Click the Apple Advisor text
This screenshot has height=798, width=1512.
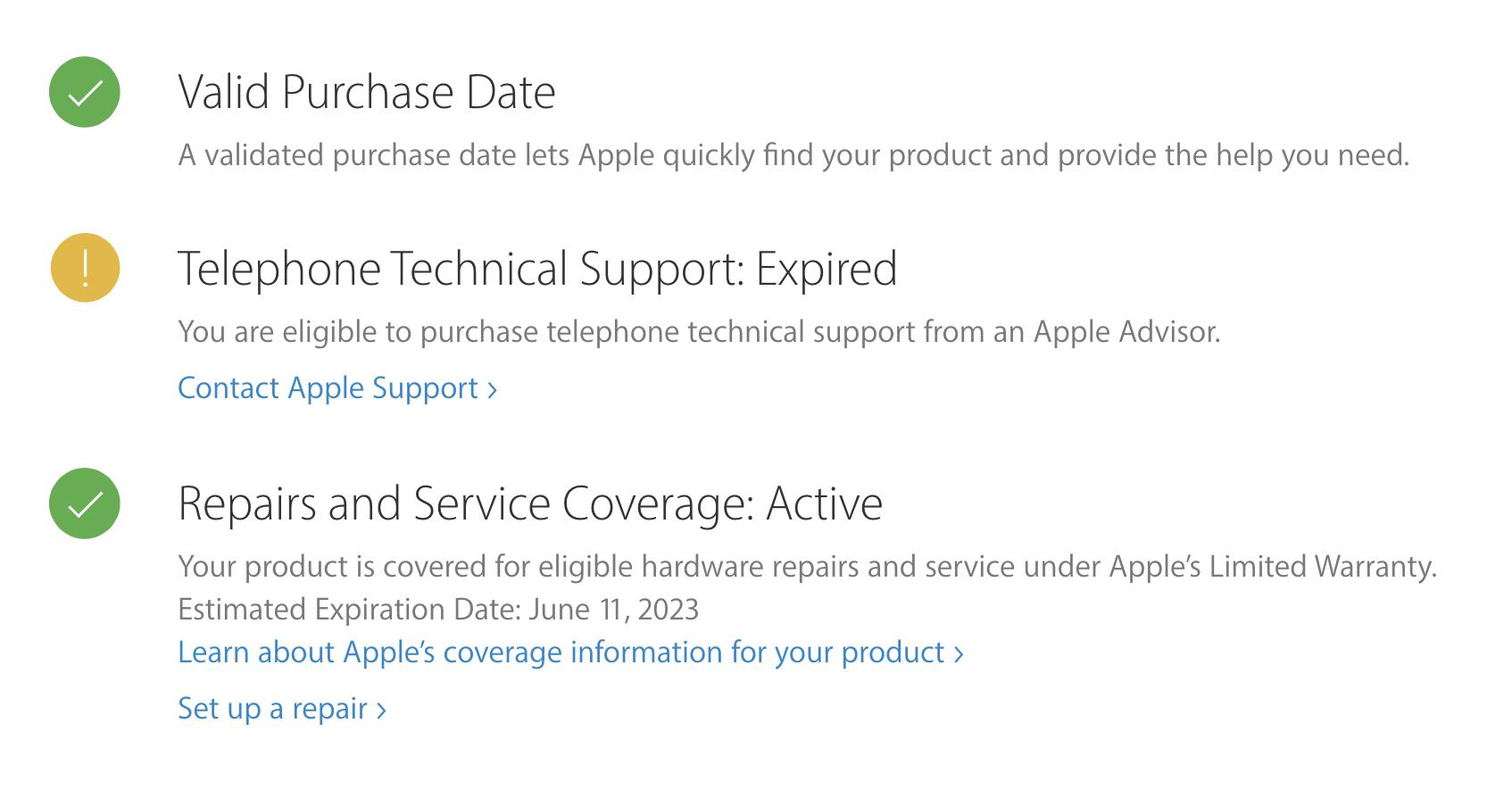tap(1126, 332)
